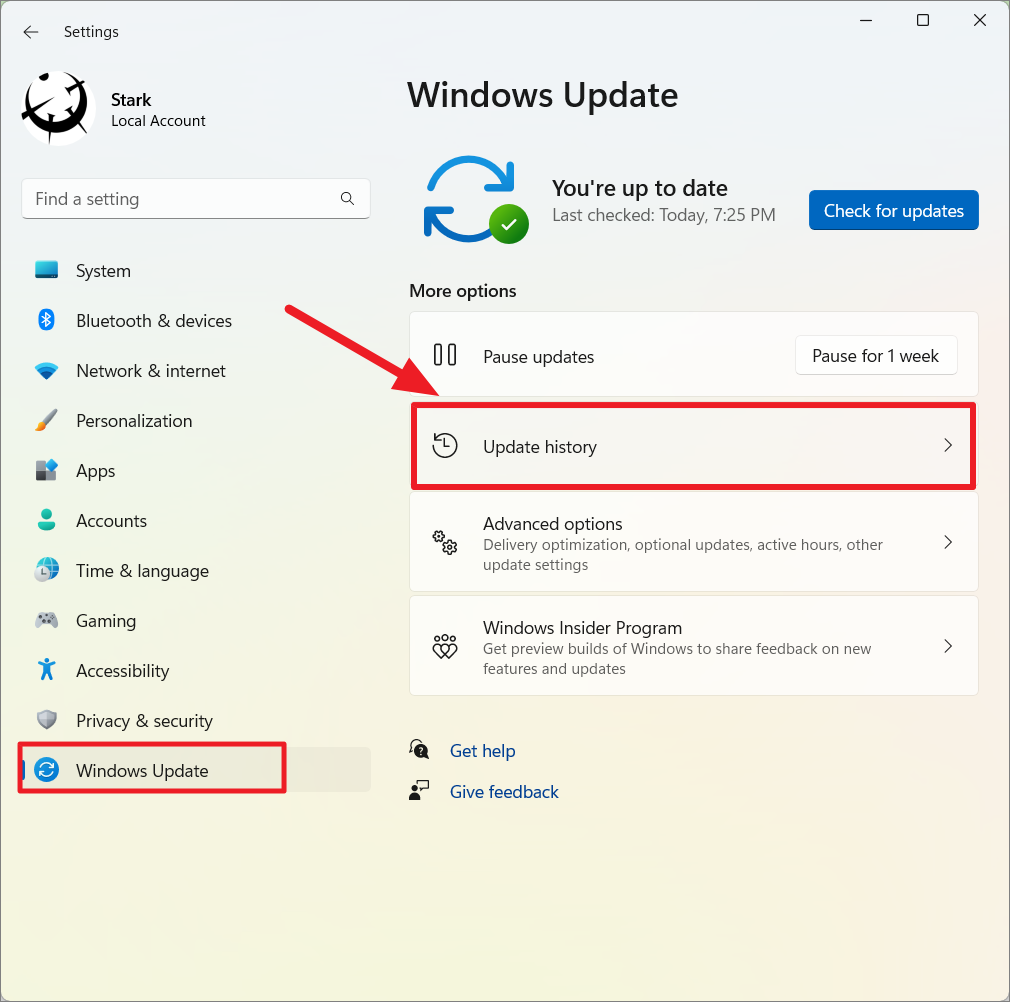Expand Windows Insider Program chevron
This screenshot has height=1002, width=1010.
(x=948, y=646)
